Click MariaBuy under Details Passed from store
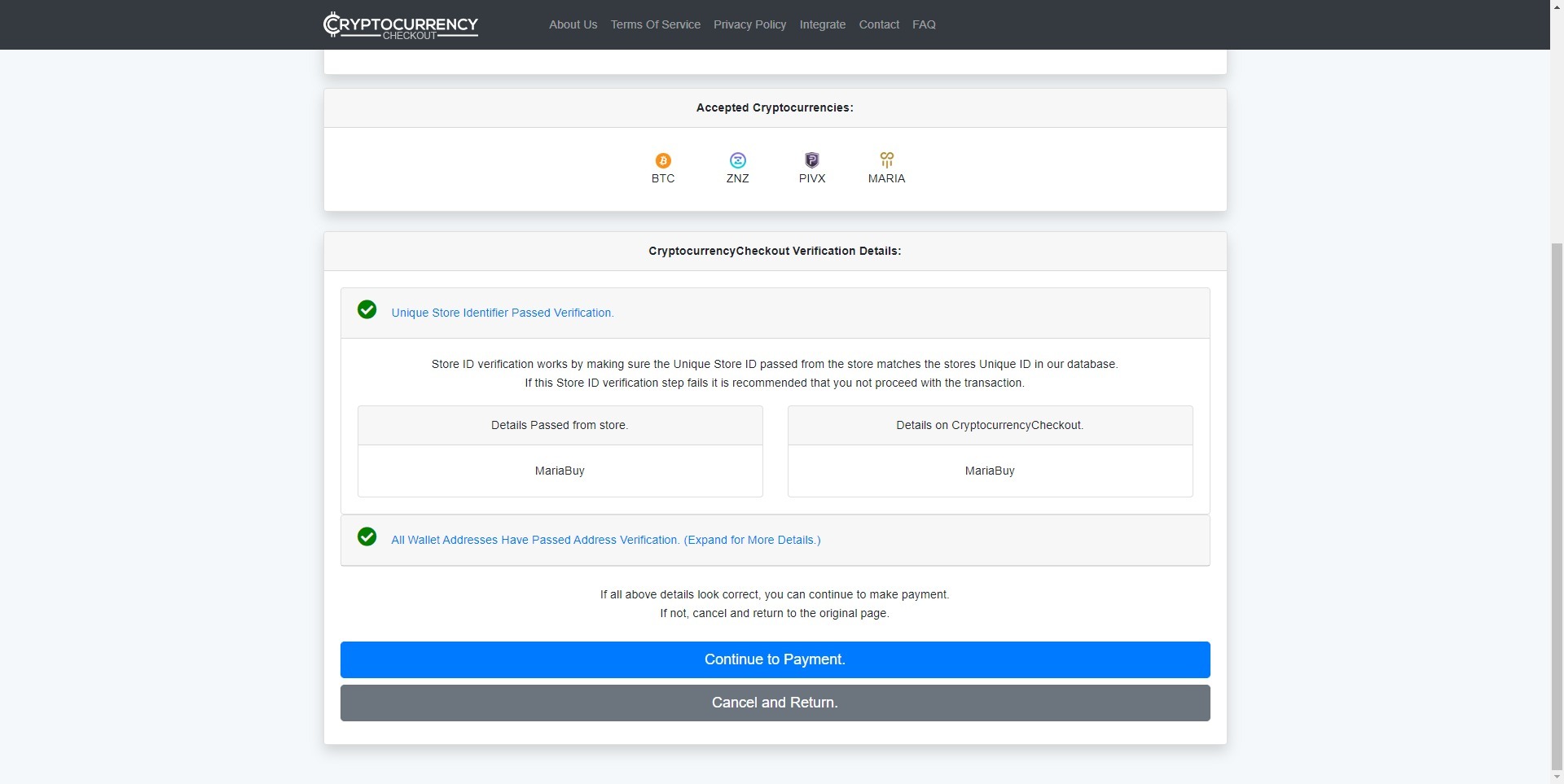Viewport: 1564px width, 784px height. tap(560, 471)
